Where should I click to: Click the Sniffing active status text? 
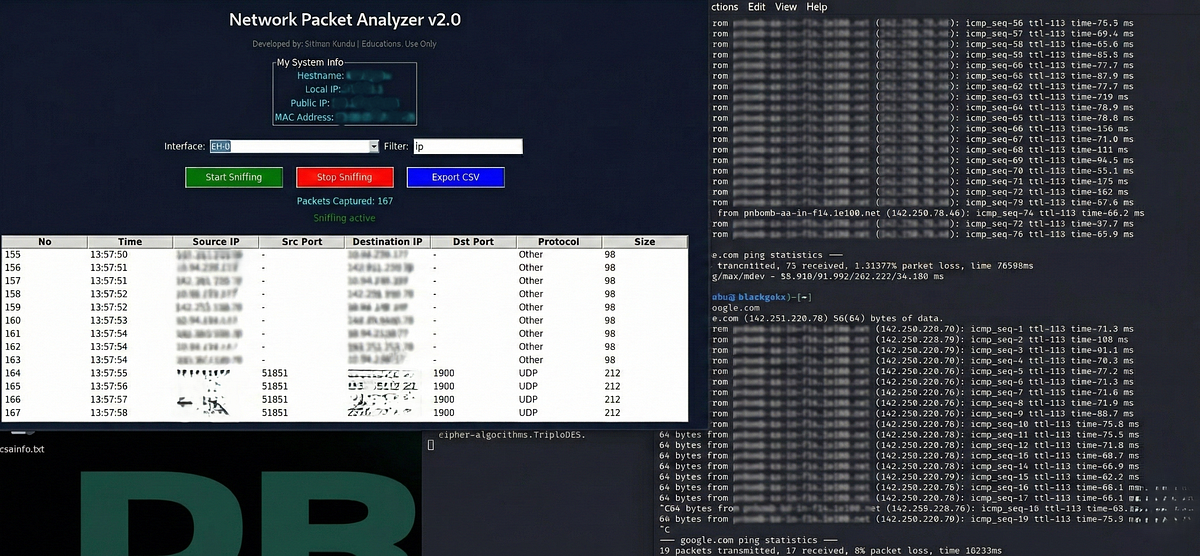coord(345,218)
